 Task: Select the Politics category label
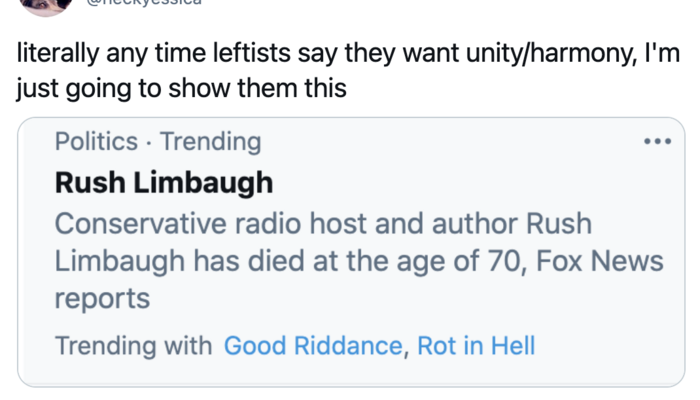tap(96, 142)
